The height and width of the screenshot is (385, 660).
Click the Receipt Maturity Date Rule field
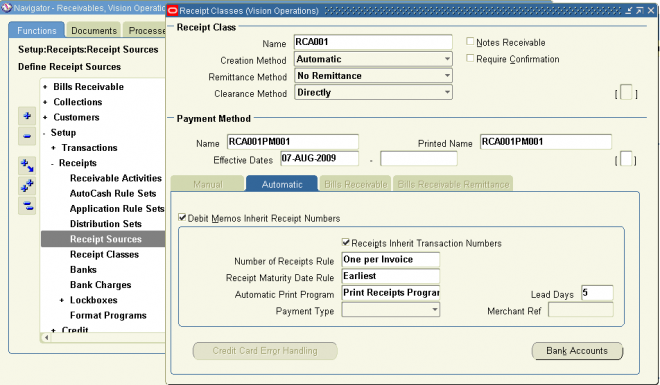point(391,276)
